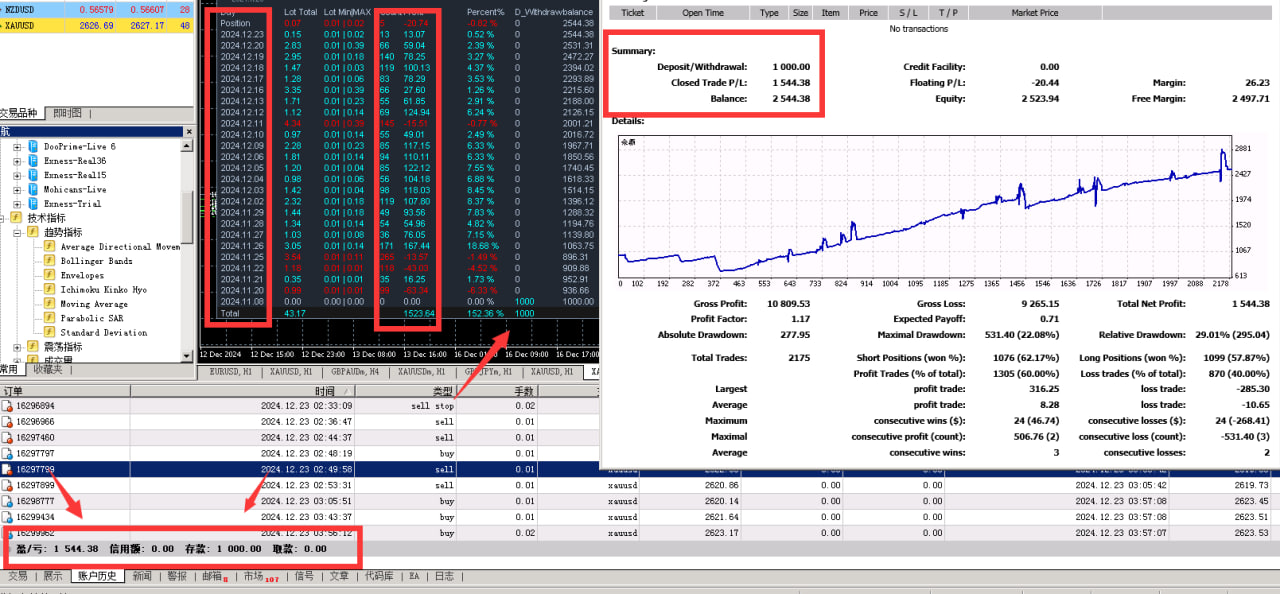Click the Average Directional Movement indicator icon

click(x=49, y=246)
